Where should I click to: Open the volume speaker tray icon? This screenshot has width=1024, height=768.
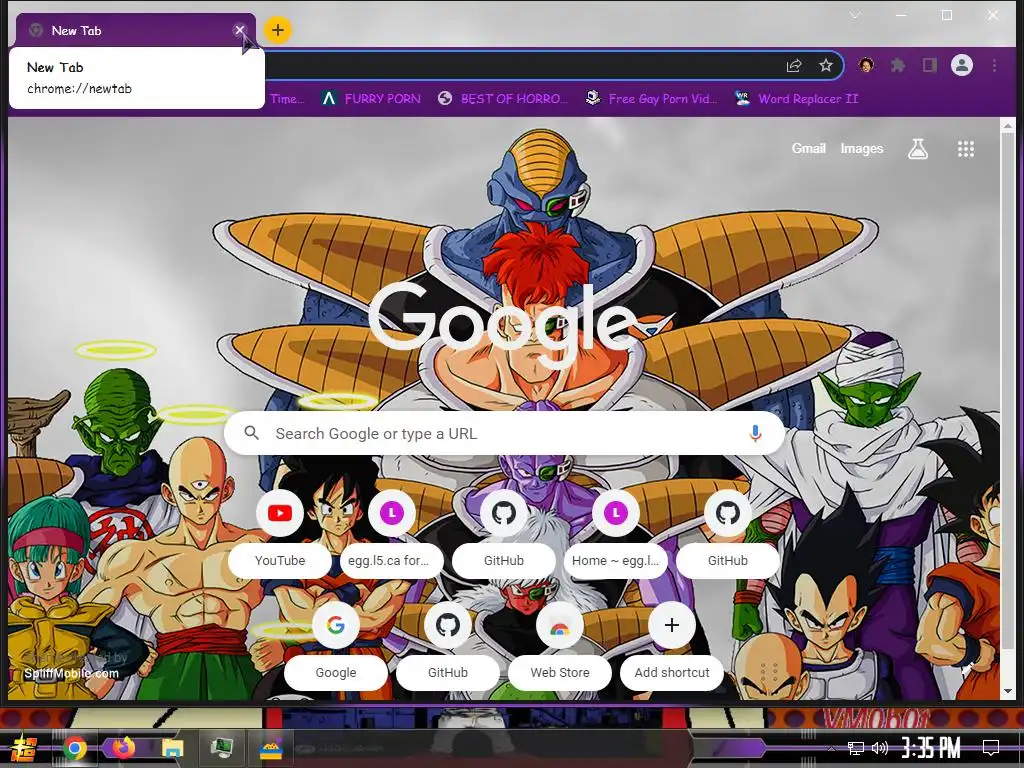tap(880, 748)
